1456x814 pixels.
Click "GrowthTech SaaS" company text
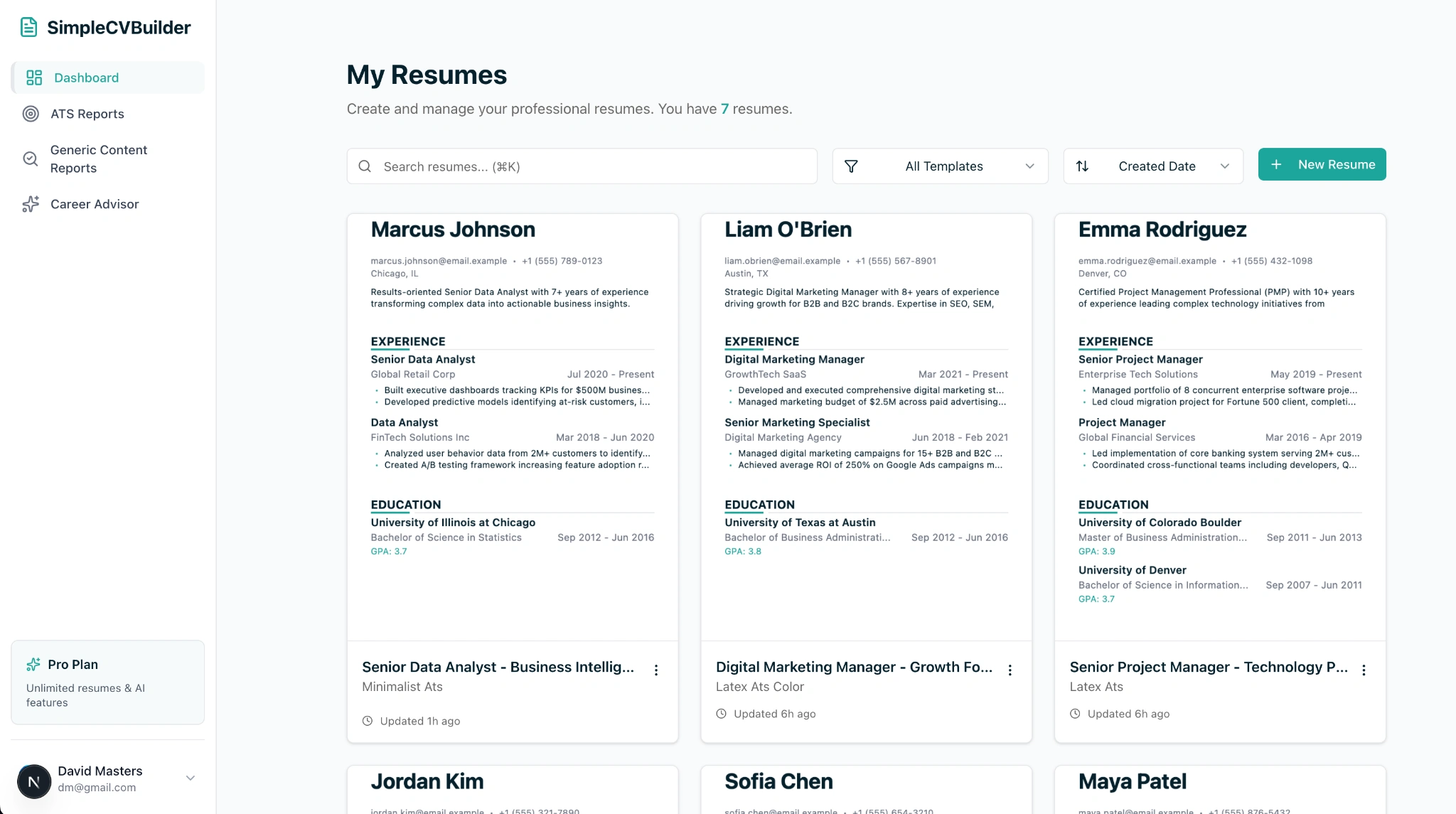click(x=765, y=375)
